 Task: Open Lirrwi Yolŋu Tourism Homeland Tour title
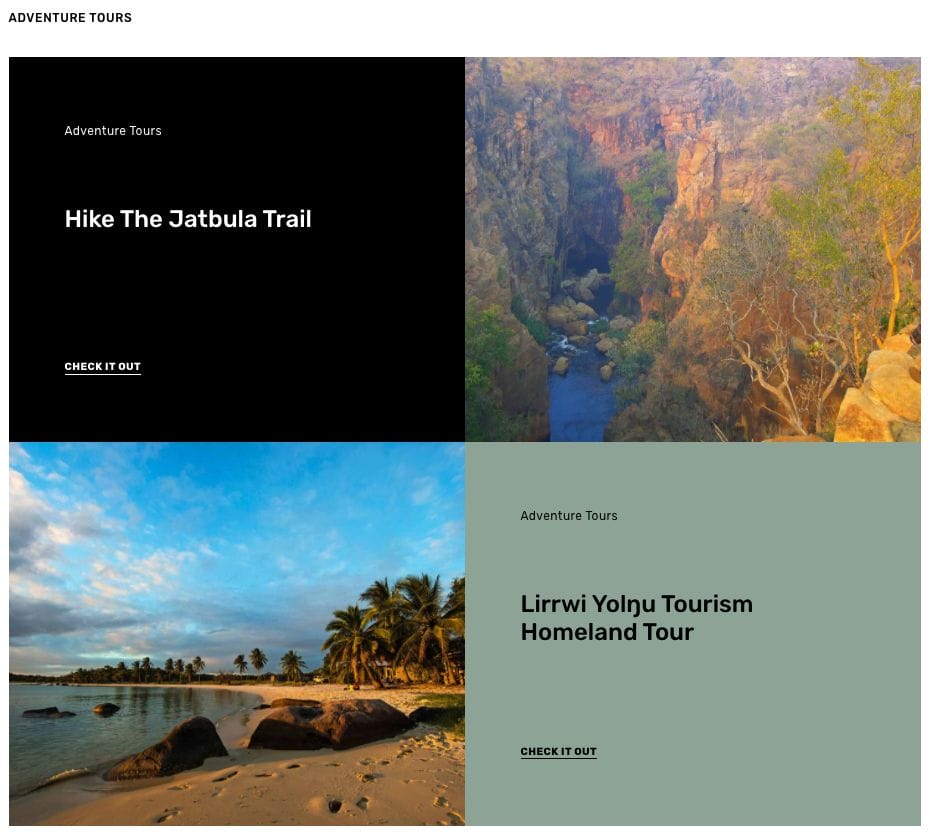[x=637, y=618]
